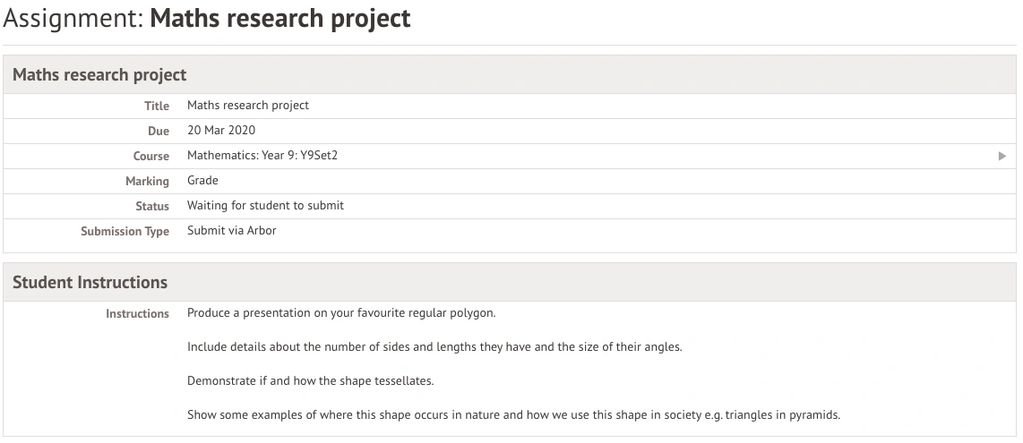The height and width of the screenshot is (443, 1023).
Task: Click the Assignment: Maths research project heading
Action: pyautogui.click(x=207, y=19)
